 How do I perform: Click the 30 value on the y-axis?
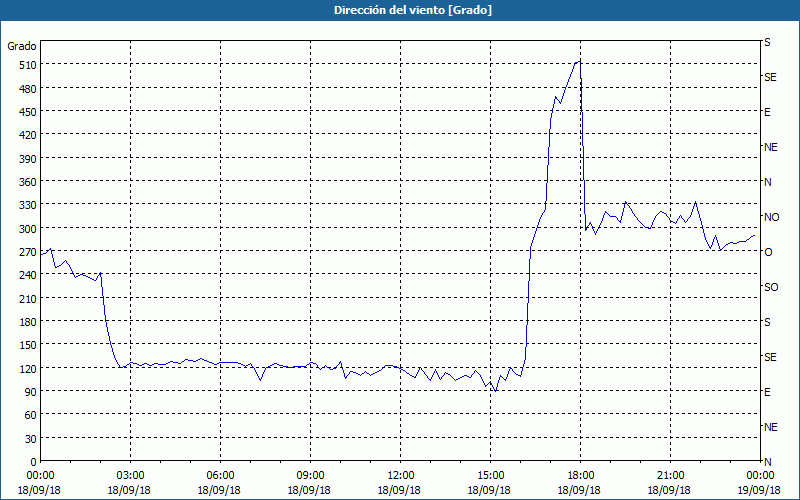tap(31, 439)
